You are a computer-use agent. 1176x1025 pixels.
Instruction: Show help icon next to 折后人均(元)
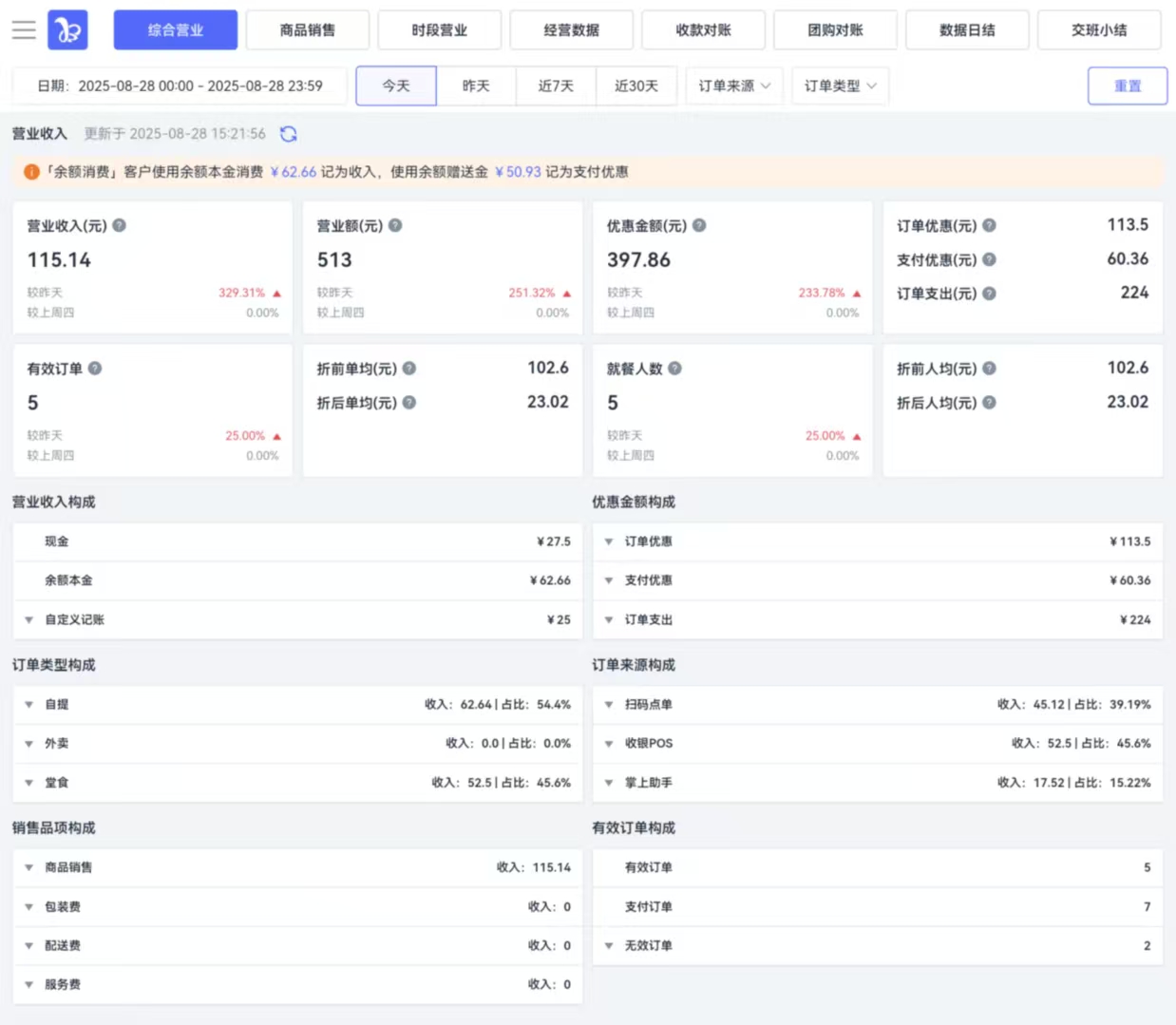[x=989, y=403]
